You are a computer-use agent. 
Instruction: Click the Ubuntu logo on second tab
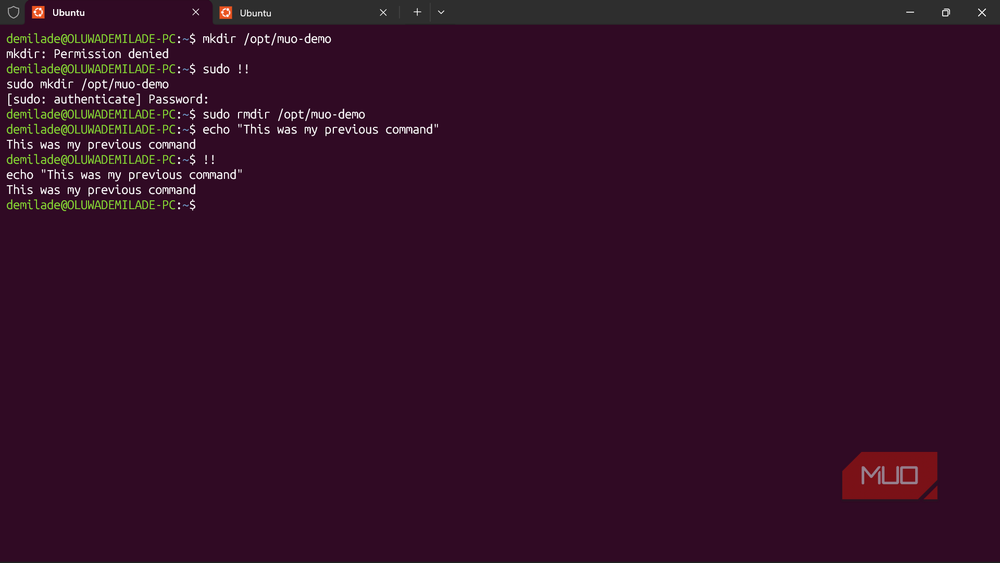click(226, 12)
